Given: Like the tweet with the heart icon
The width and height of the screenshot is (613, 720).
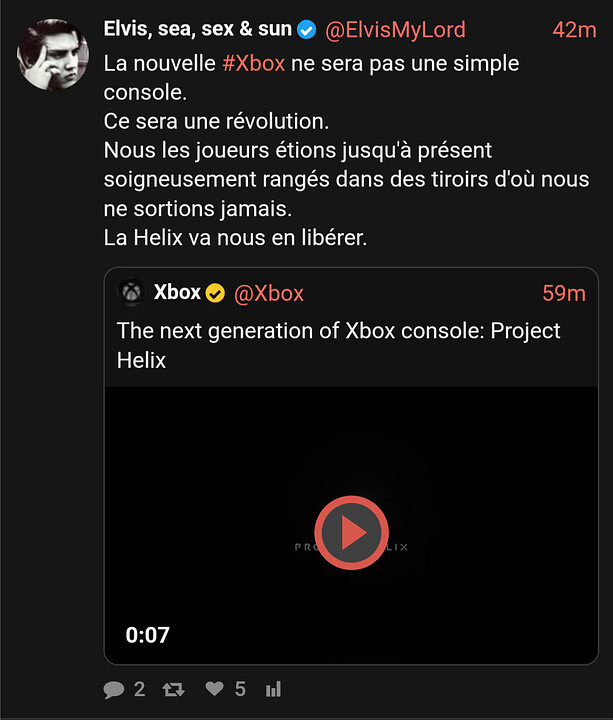Looking at the screenshot, I should [x=214, y=689].
